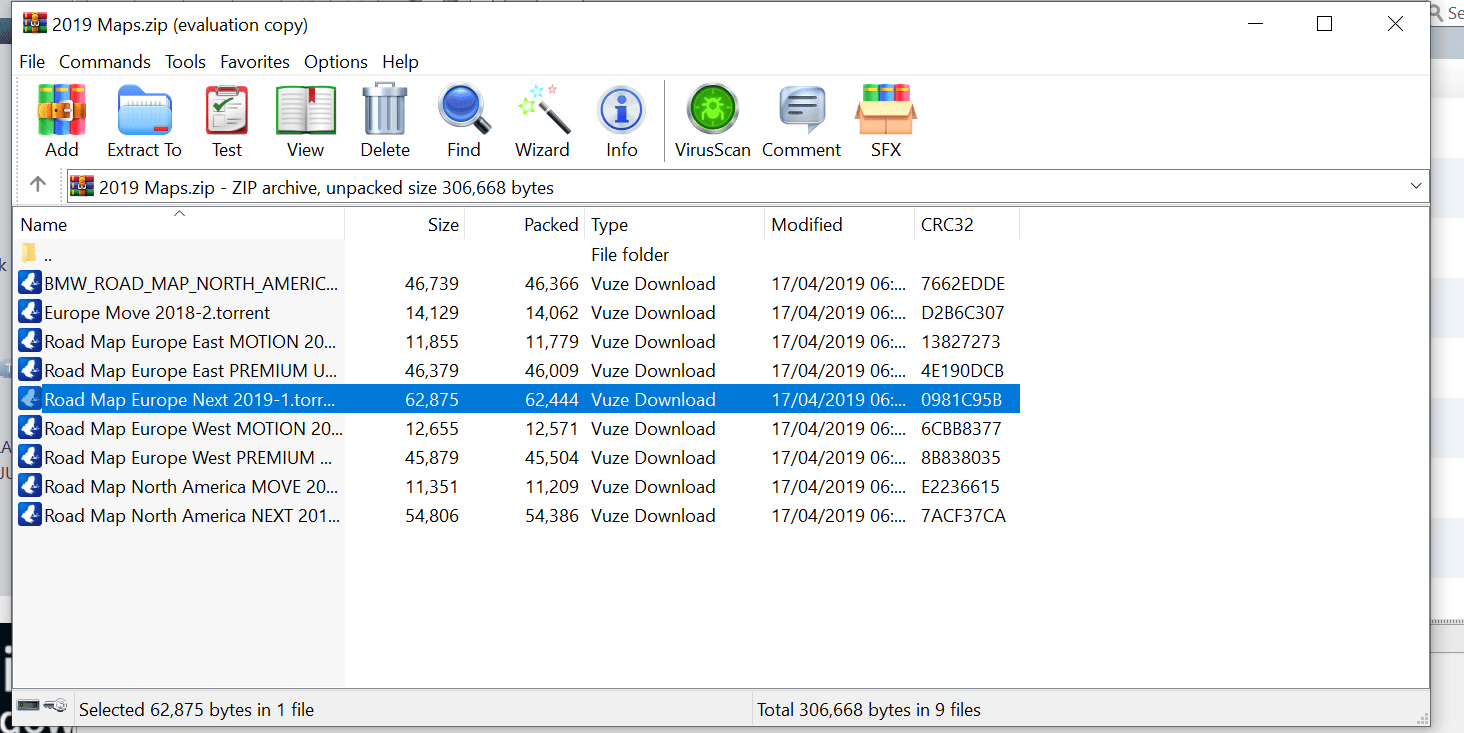This screenshot has height=733, width=1464.
Task: Click packed size 46,009
Action: pyautogui.click(x=552, y=371)
